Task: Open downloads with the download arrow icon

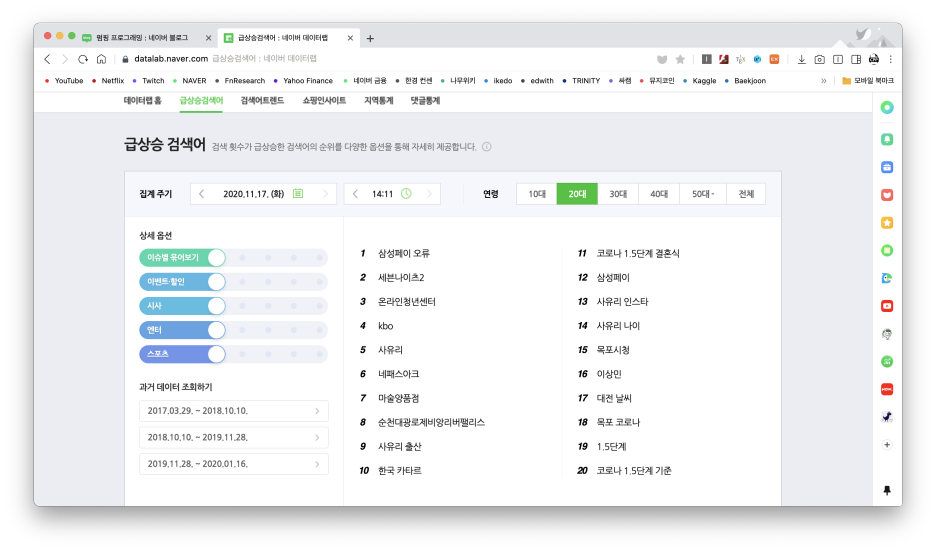Action: tap(802, 59)
